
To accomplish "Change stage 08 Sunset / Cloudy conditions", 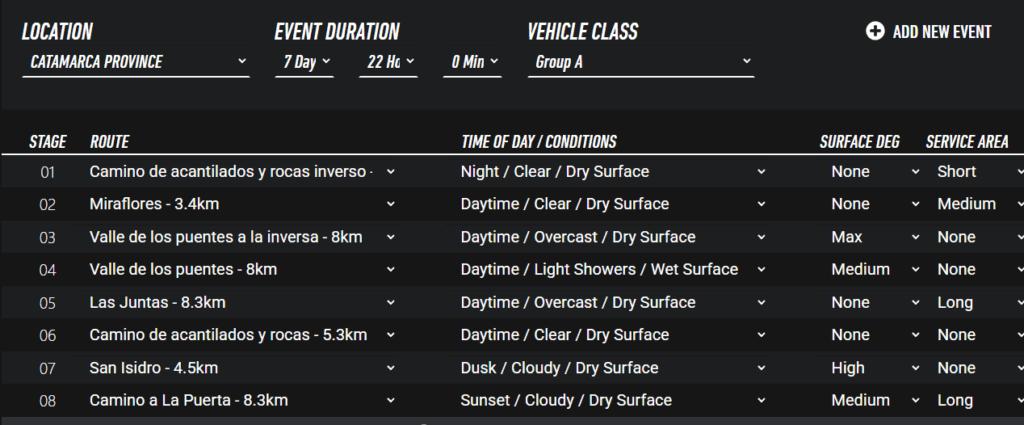I will [x=613, y=400].
